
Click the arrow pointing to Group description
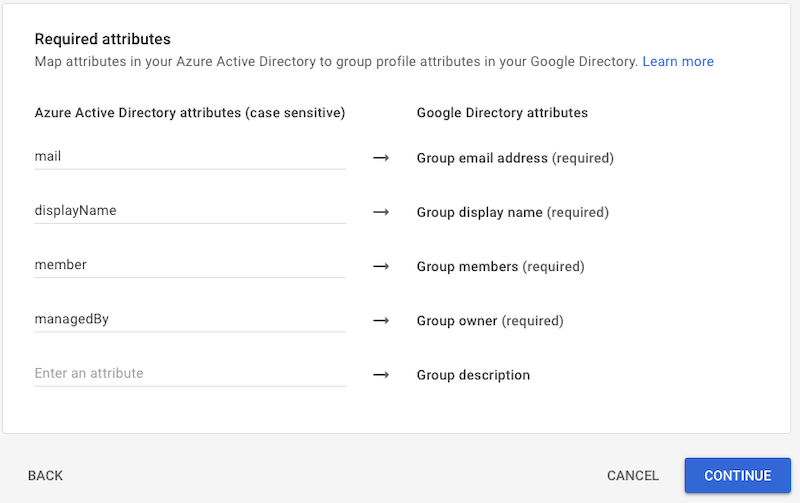point(380,375)
